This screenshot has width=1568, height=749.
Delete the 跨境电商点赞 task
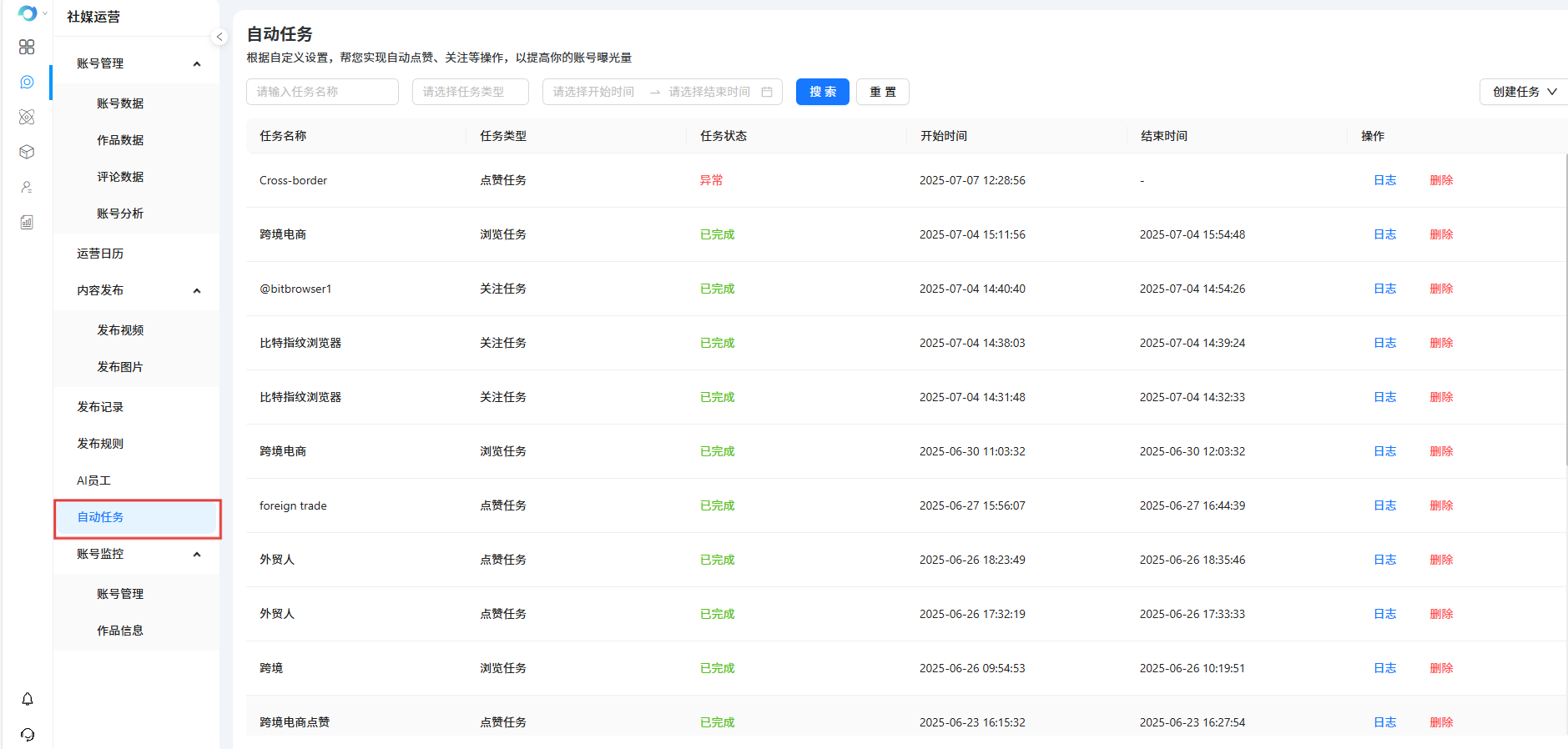[x=1441, y=722]
